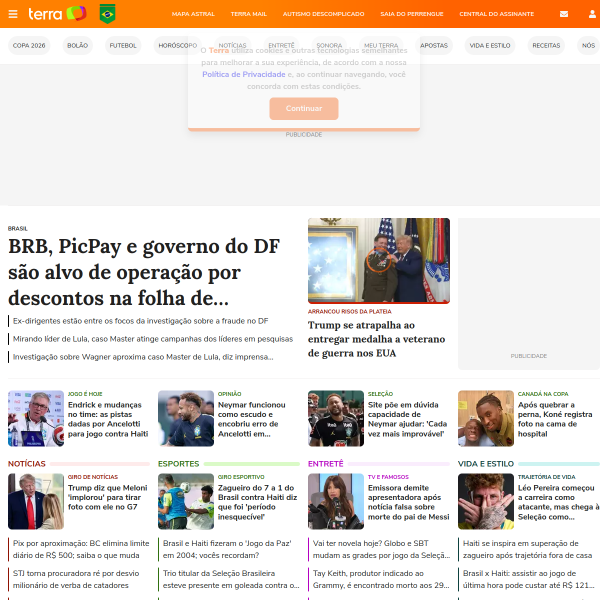Click the Neymar training thumbnail under Opinião
The height and width of the screenshot is (600, 600).
[x=186, y=418]
